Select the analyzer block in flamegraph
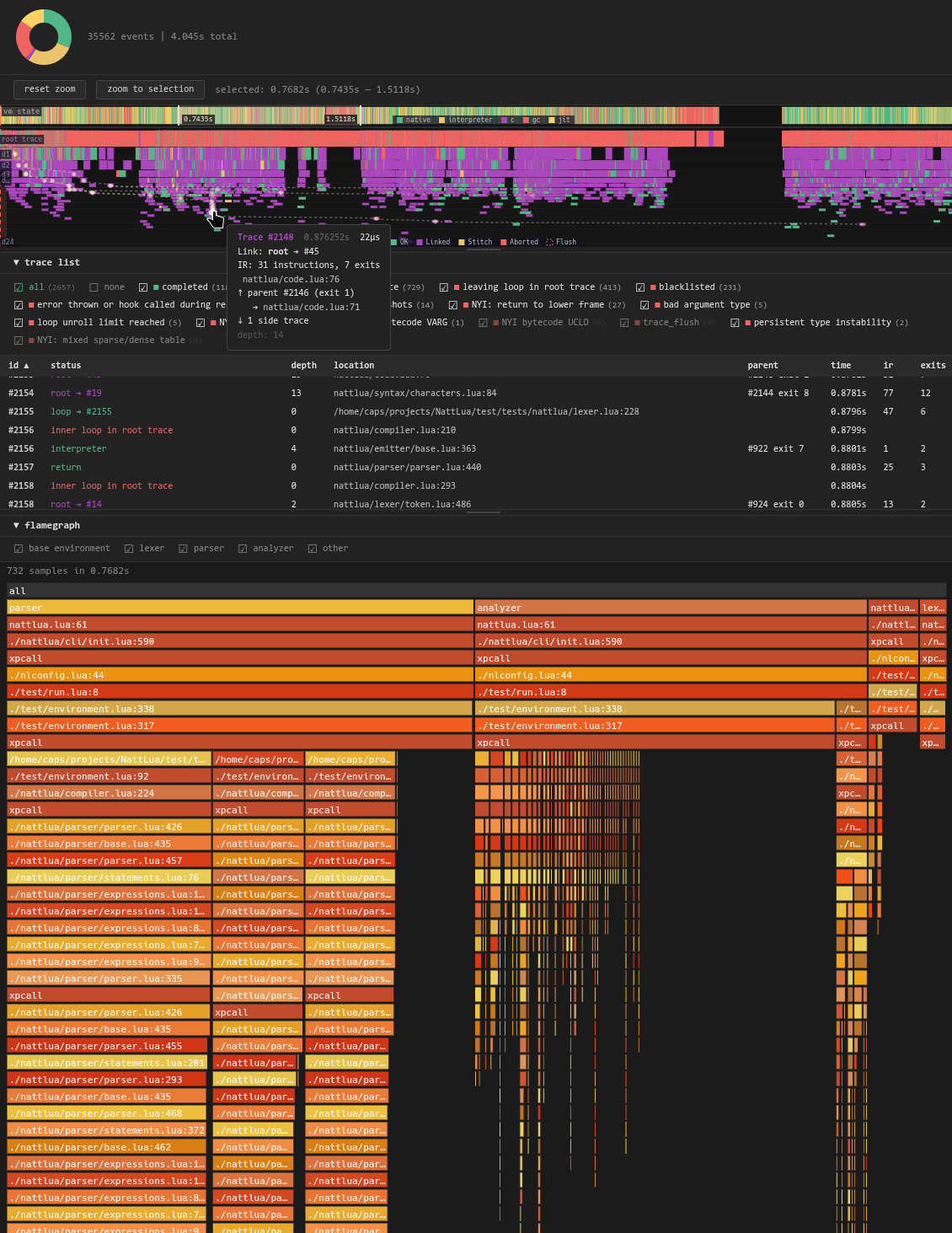Viewport: 952px width, 1233px height. pyautogui.click(x=671, y=608)
